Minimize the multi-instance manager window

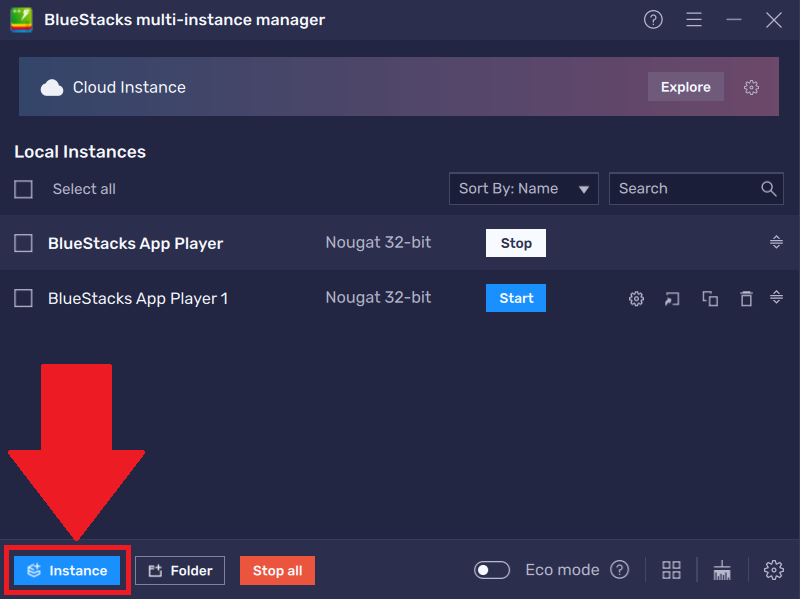coord(734,20)
